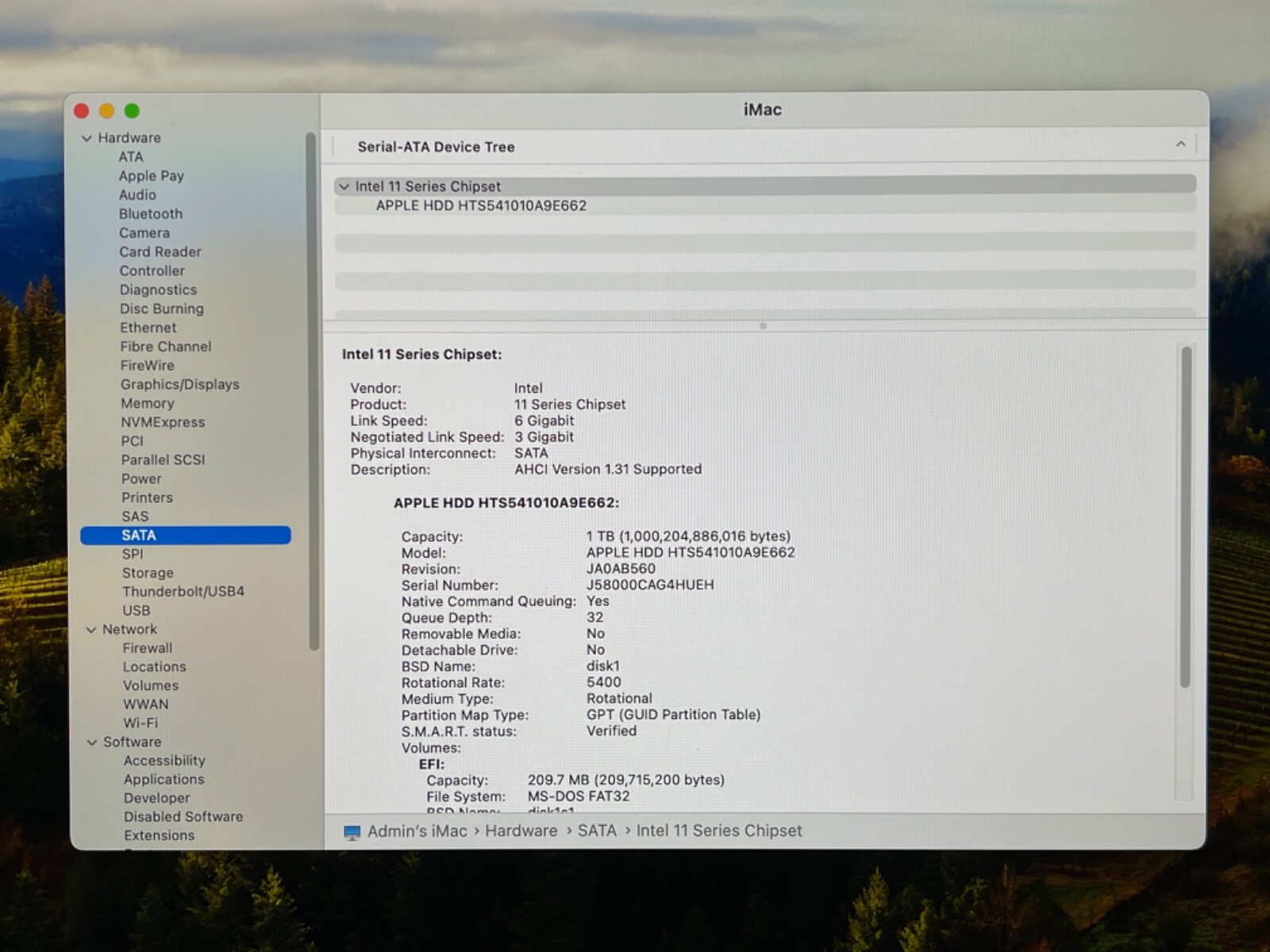Click Intel 11 Series Chipset in path bar

(x=719, y=831)
